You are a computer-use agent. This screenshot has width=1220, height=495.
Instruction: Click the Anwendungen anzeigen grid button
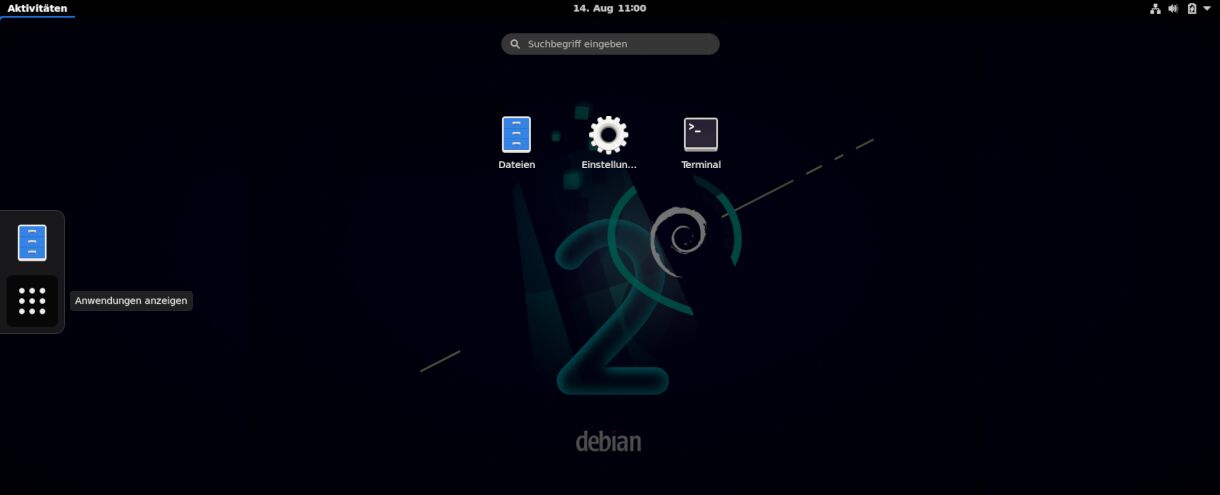[32, 301]
